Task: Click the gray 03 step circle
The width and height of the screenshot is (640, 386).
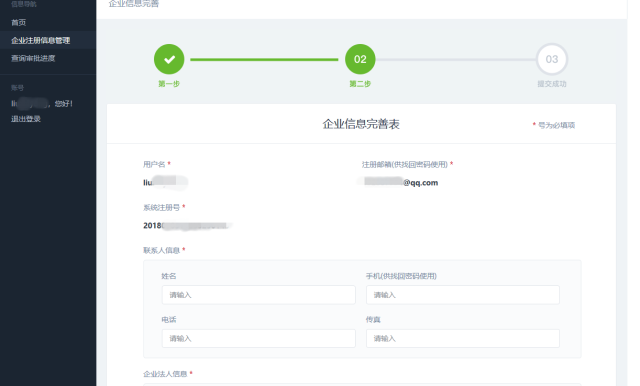Action: pos(552,59)
